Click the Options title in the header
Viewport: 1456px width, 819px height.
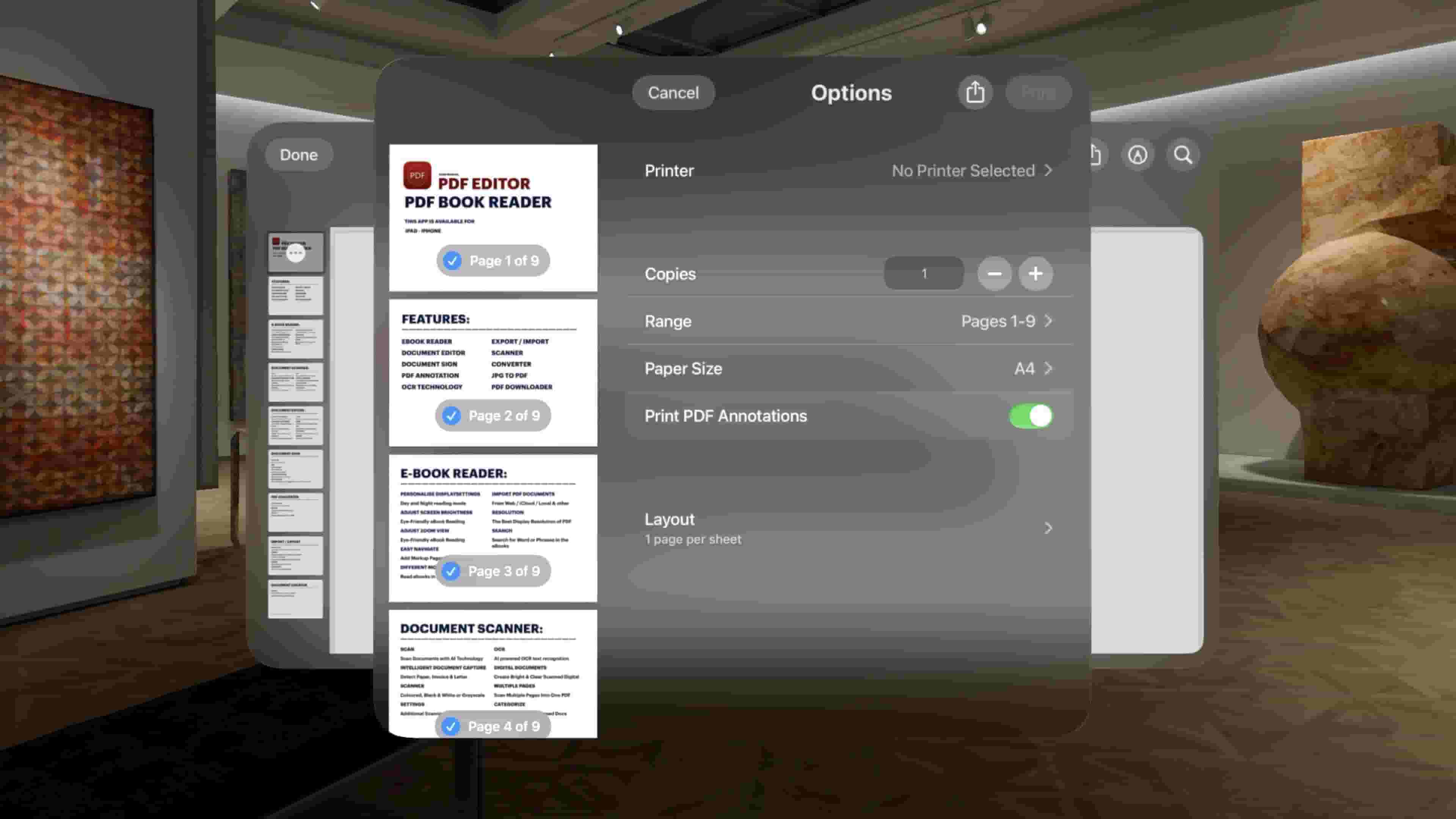(x=851, y=92)
